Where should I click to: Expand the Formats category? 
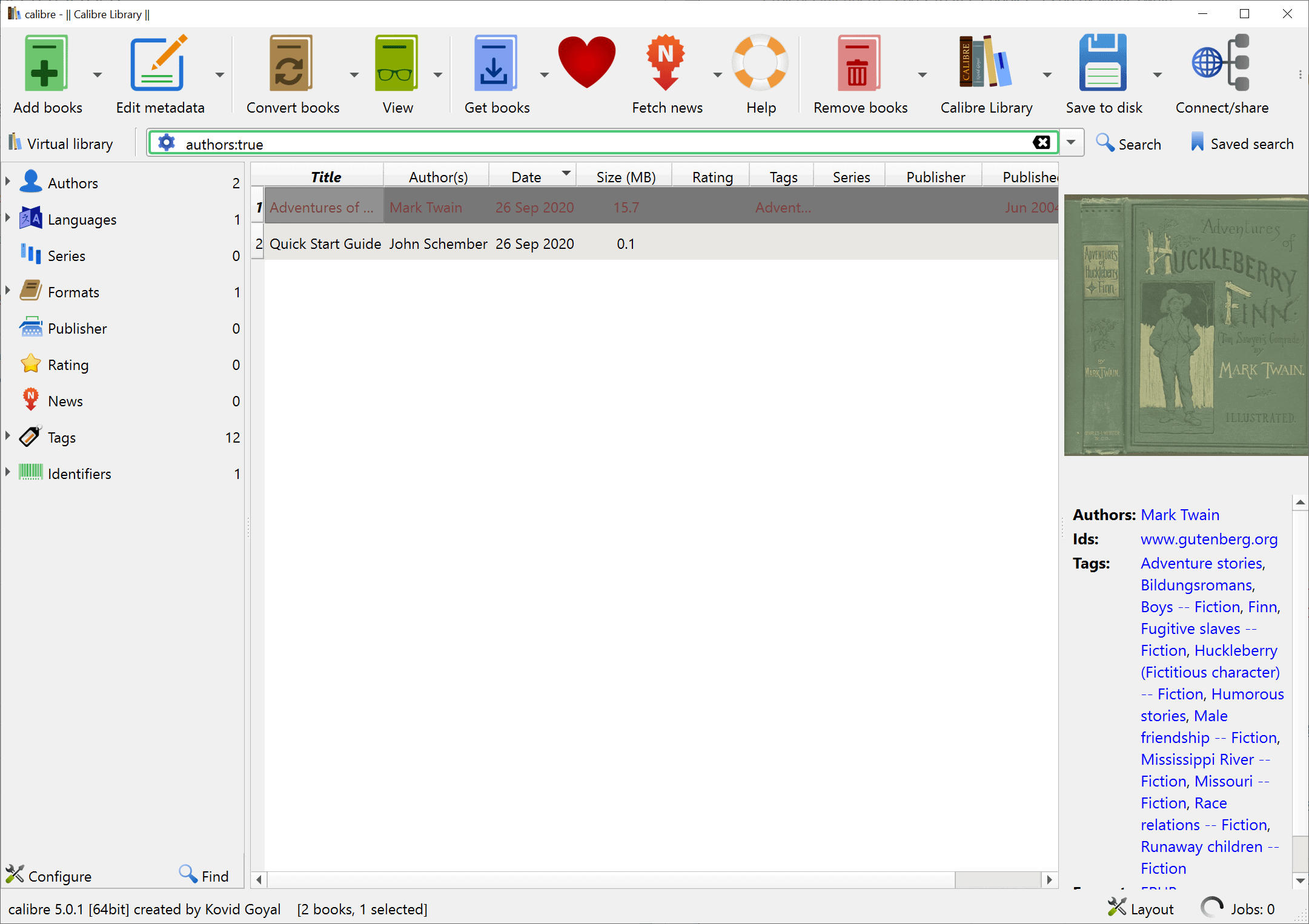coord(8,289)
